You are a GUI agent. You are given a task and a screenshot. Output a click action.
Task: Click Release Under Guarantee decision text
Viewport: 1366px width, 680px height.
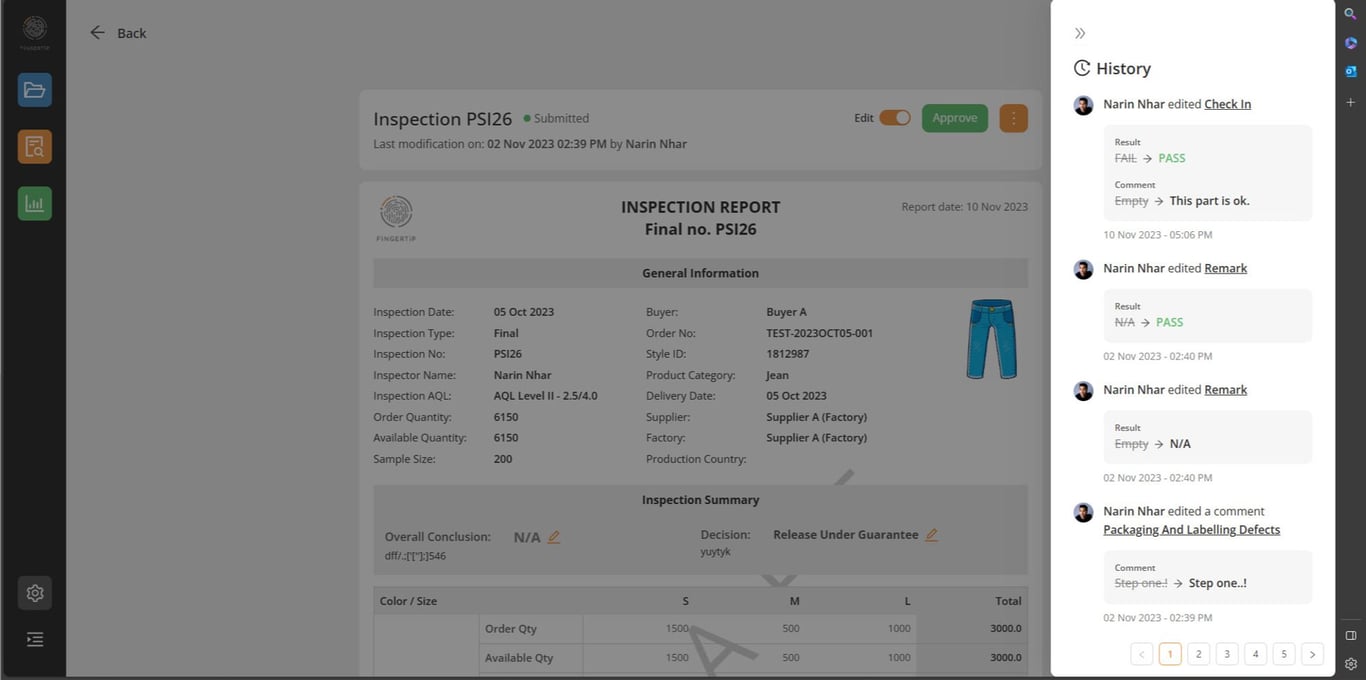[845, 535]
